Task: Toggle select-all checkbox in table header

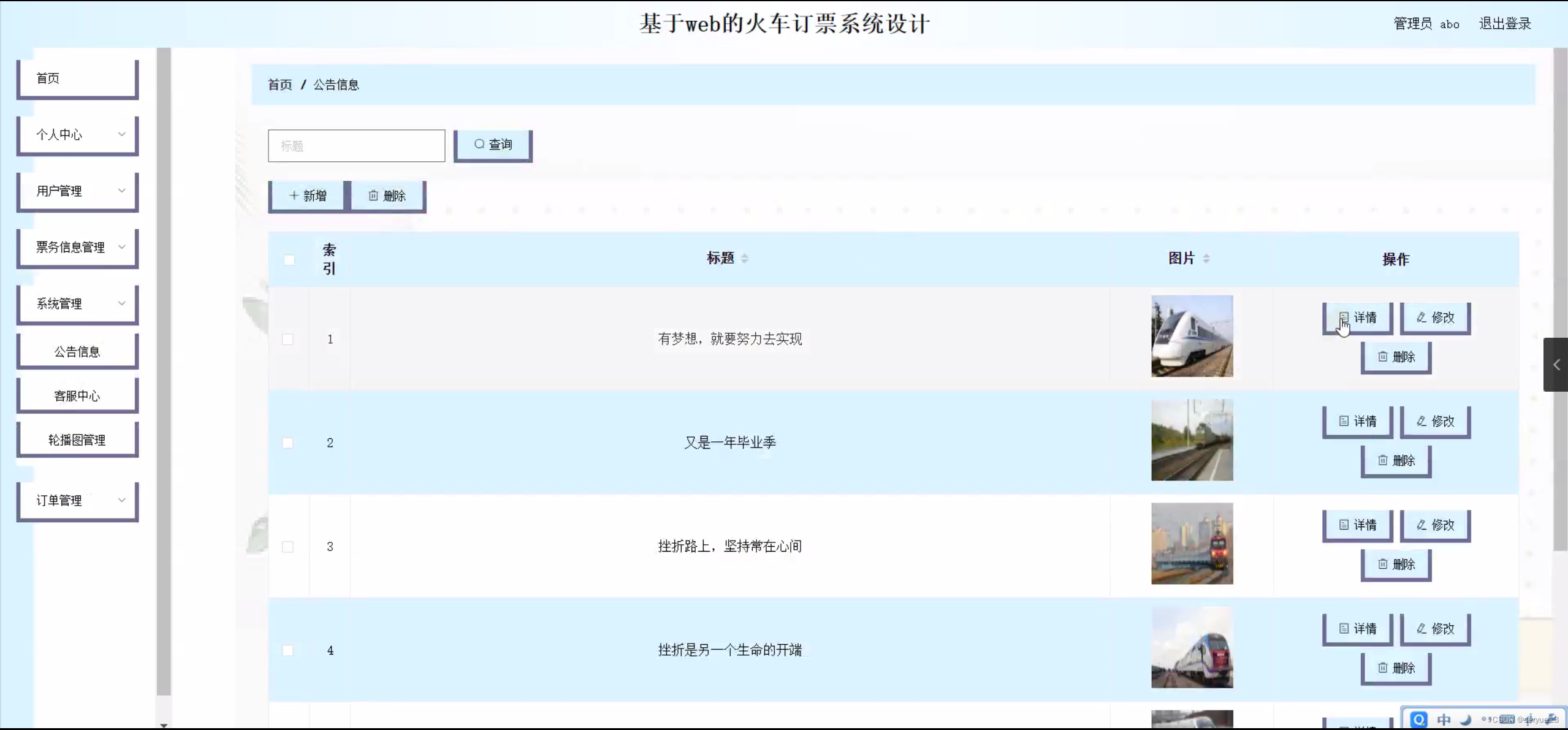Action: (x=289, y=260)
